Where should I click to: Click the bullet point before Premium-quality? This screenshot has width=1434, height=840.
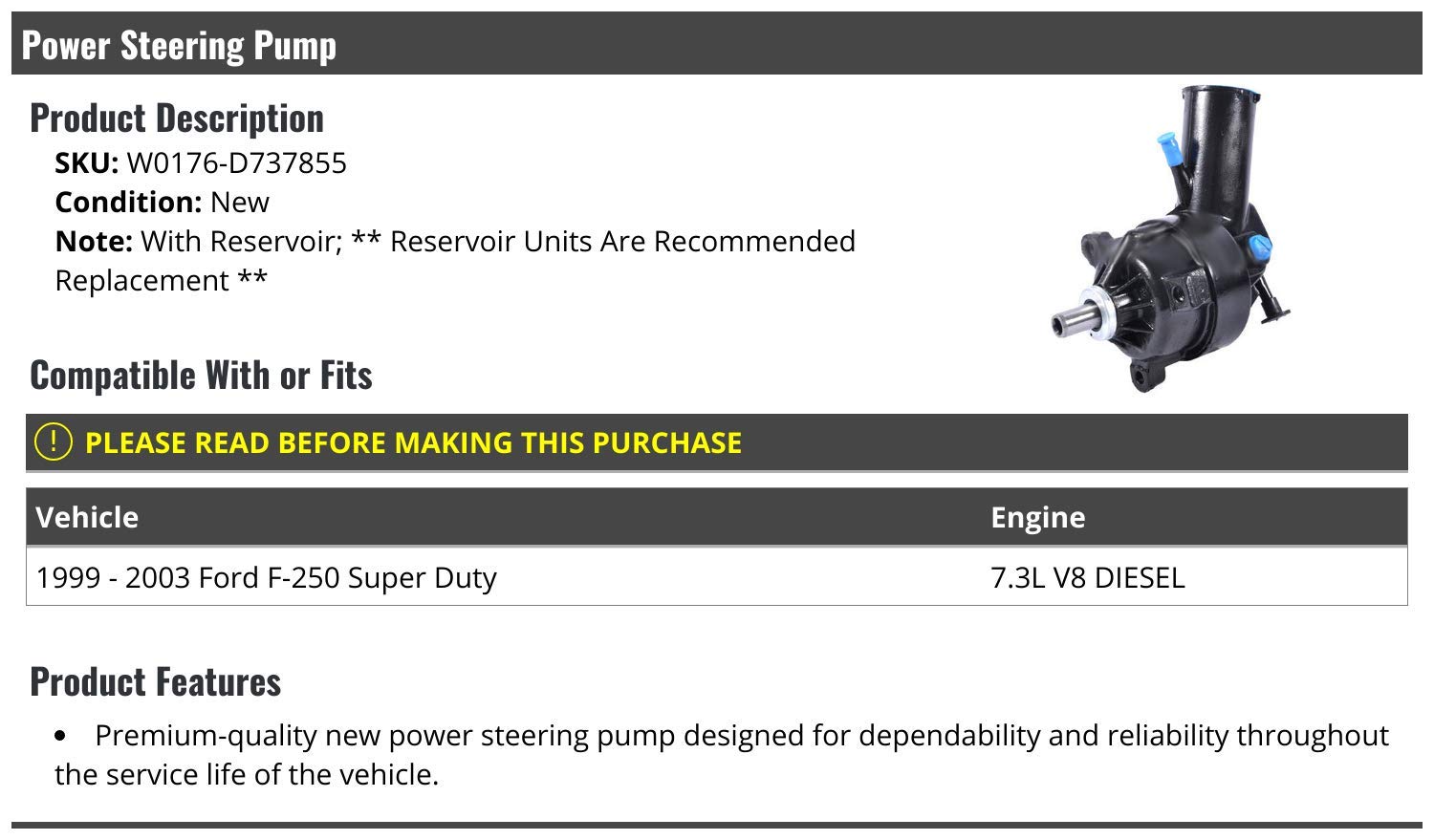coord(62,737)
